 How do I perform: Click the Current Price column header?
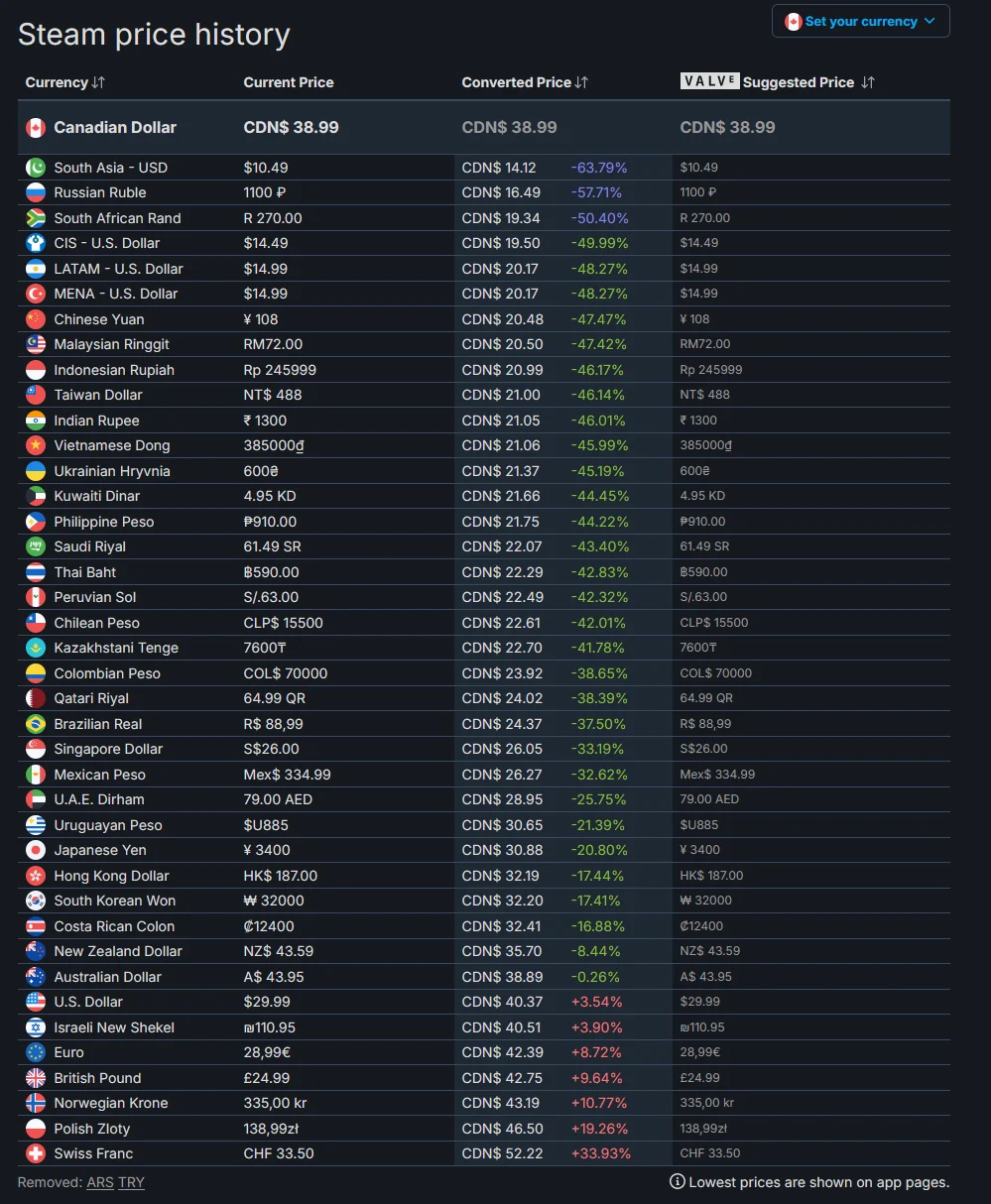point(289,82)
